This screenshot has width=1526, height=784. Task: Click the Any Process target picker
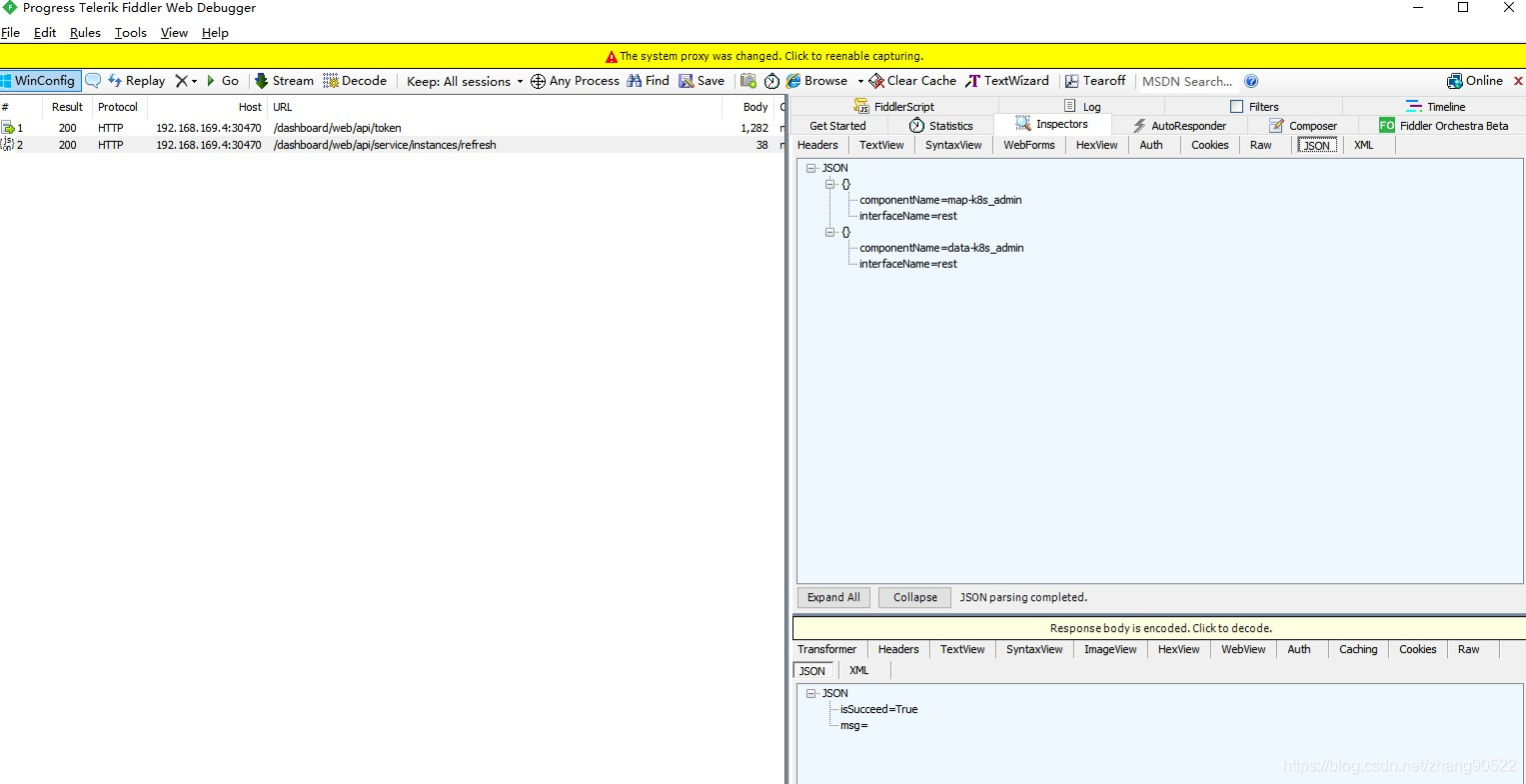click(x=575, y=81)
